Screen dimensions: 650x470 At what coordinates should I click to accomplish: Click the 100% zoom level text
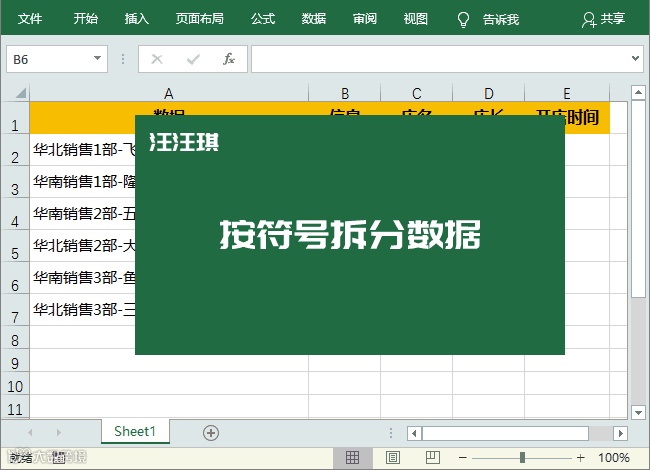(x=614, y=458)
